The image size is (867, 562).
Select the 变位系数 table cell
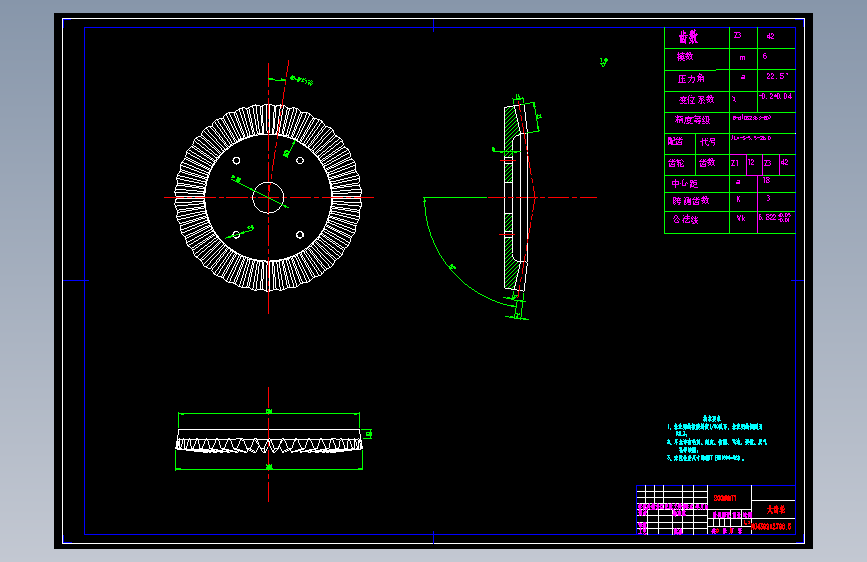click(x=697, y=100)
